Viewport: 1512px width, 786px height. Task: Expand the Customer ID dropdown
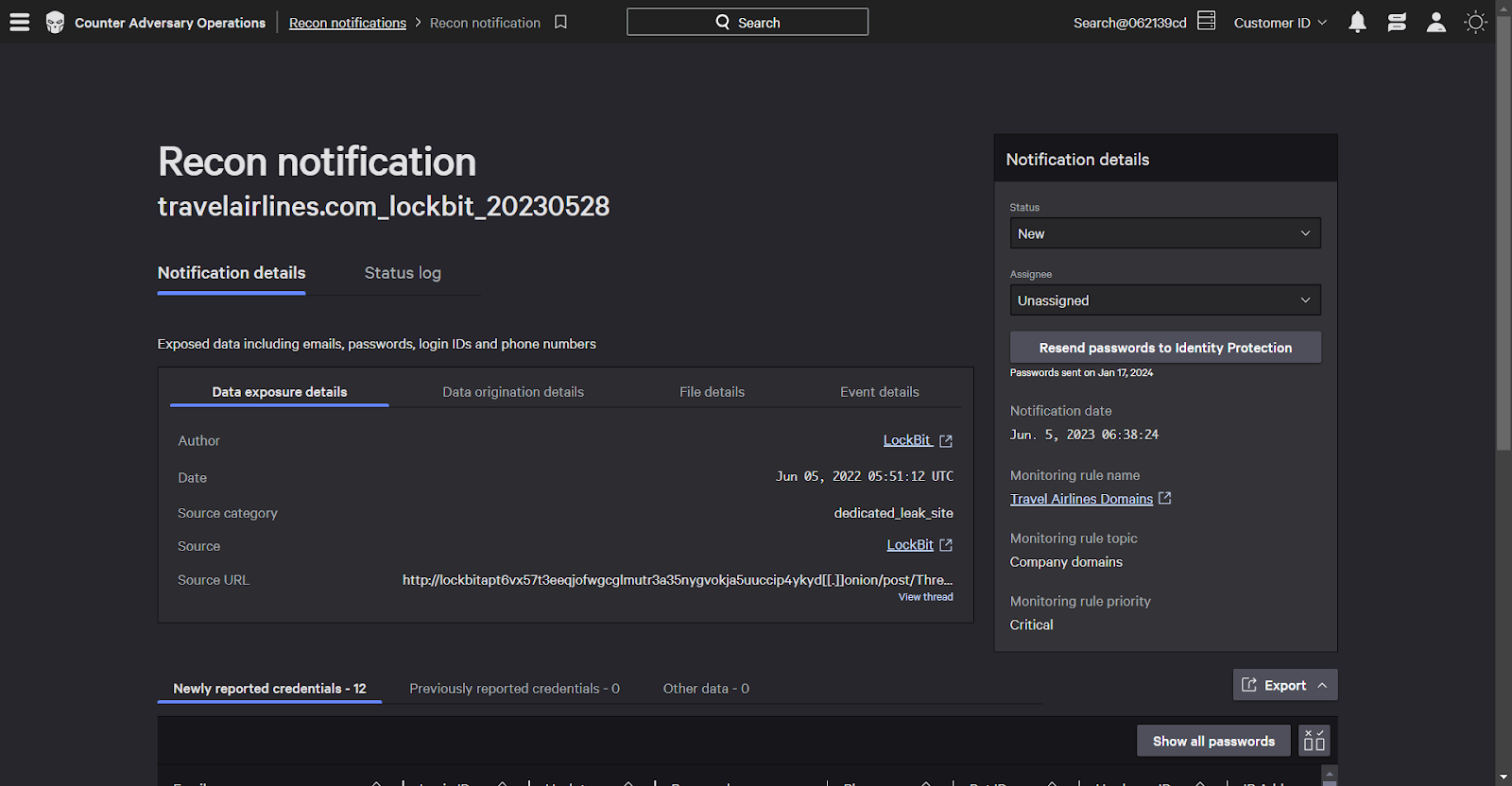click(x=1280, y=23)
